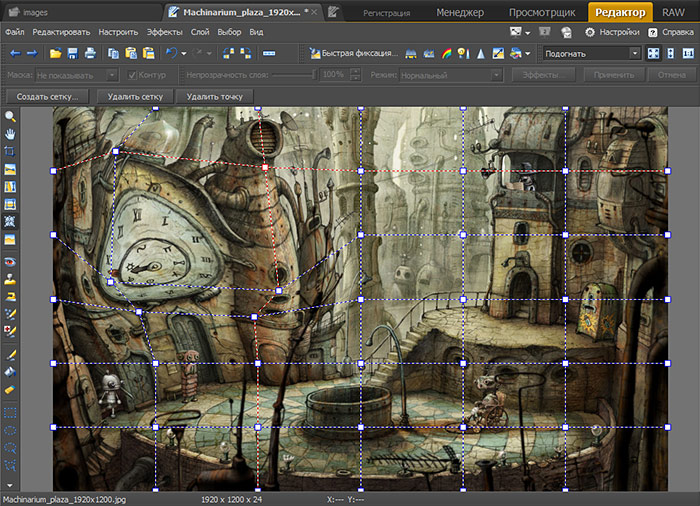This screenshot has height=506, width=700.
Task: Select the red mesh control point
Action: click(x=265, y=167)
